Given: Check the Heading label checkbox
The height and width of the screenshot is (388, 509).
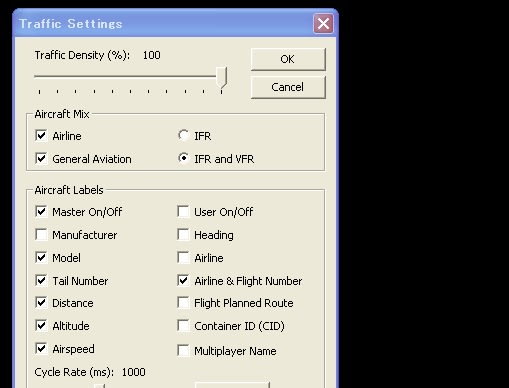Looking at the screenshot, I should [183, 234].
